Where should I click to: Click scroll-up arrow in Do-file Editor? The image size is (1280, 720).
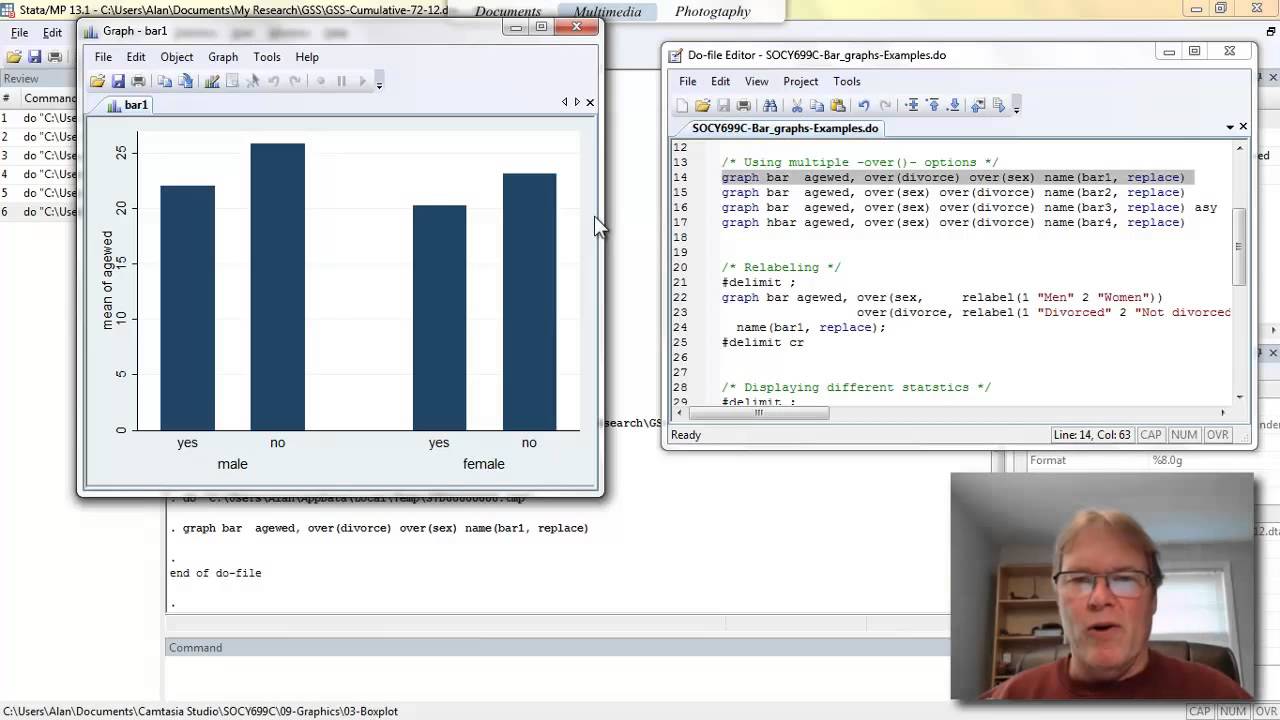coord(1240,149)
